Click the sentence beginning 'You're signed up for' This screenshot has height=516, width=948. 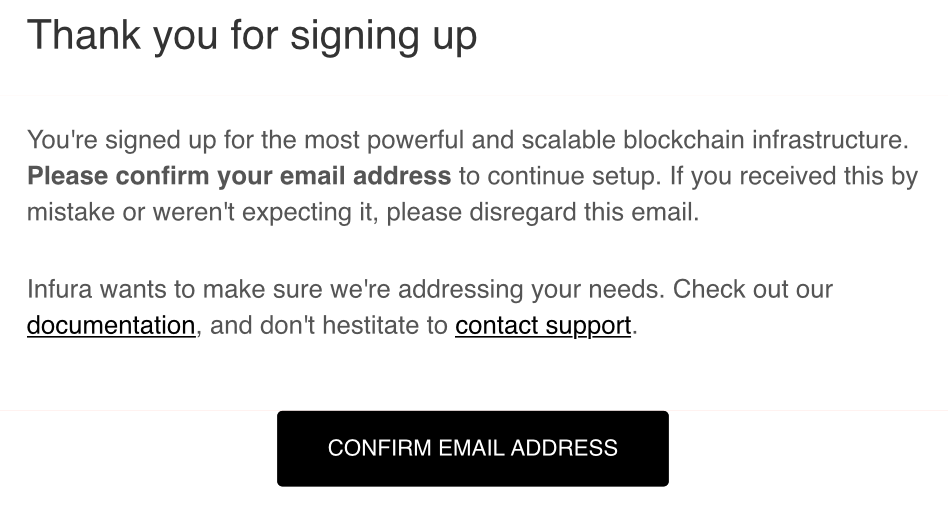click(468, 140)
